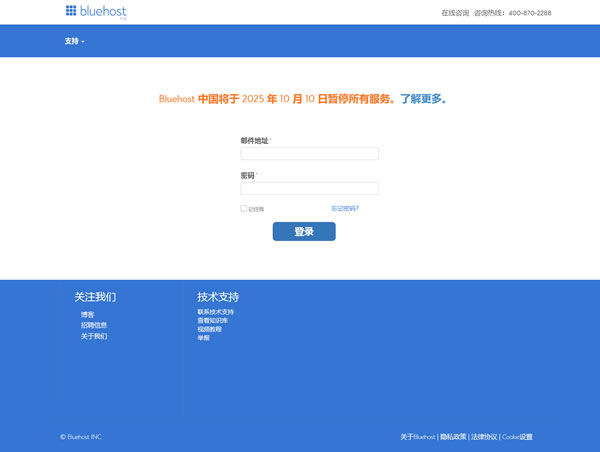The image size is (600, 452).
Task: Click the 忘记密码? link
Action: (345, 208)
